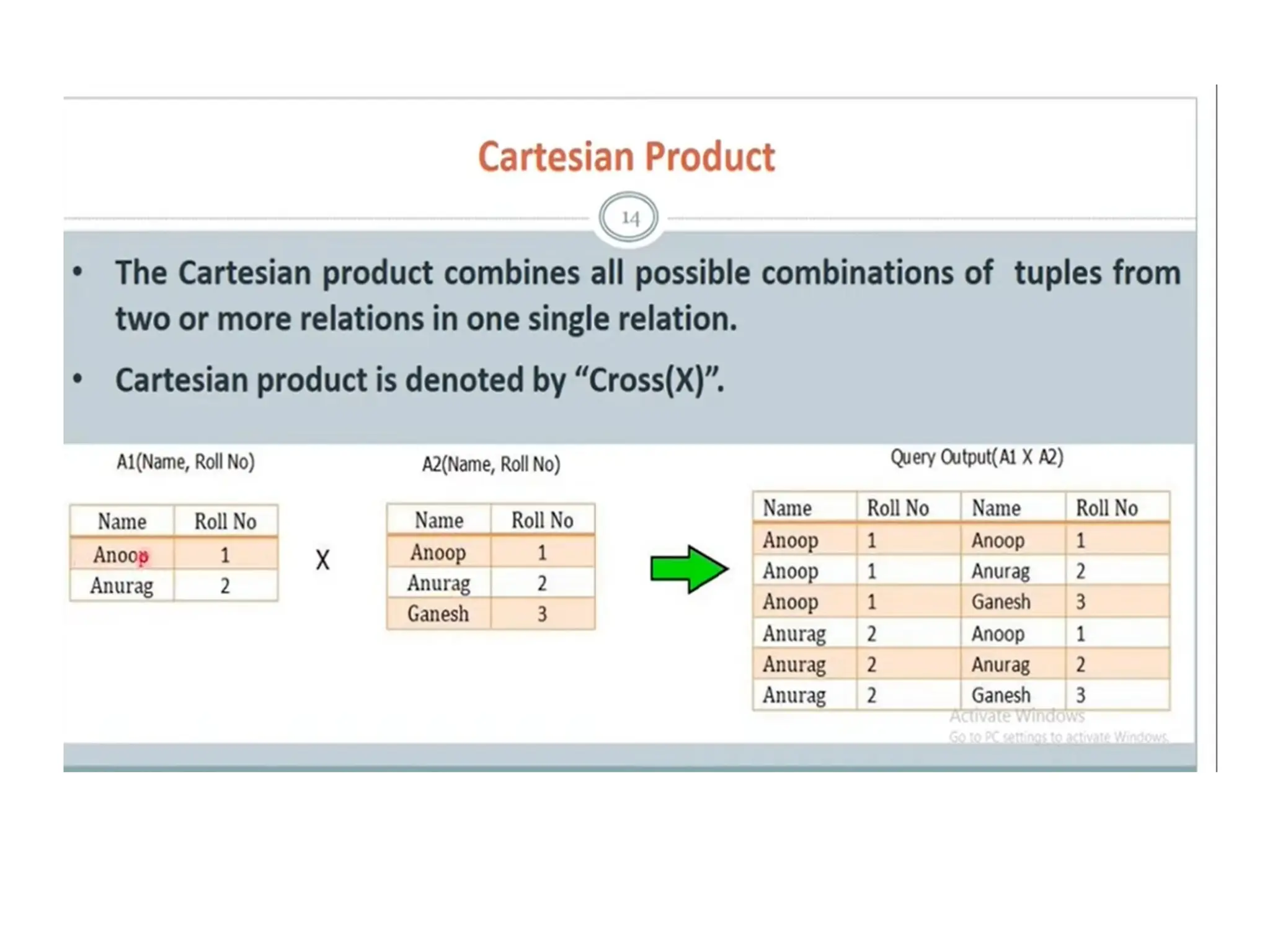Image resolution: width=1270 pixels, height=952 pixels.
Task: Click the Cartesian Product title
Action: (626, 157)
